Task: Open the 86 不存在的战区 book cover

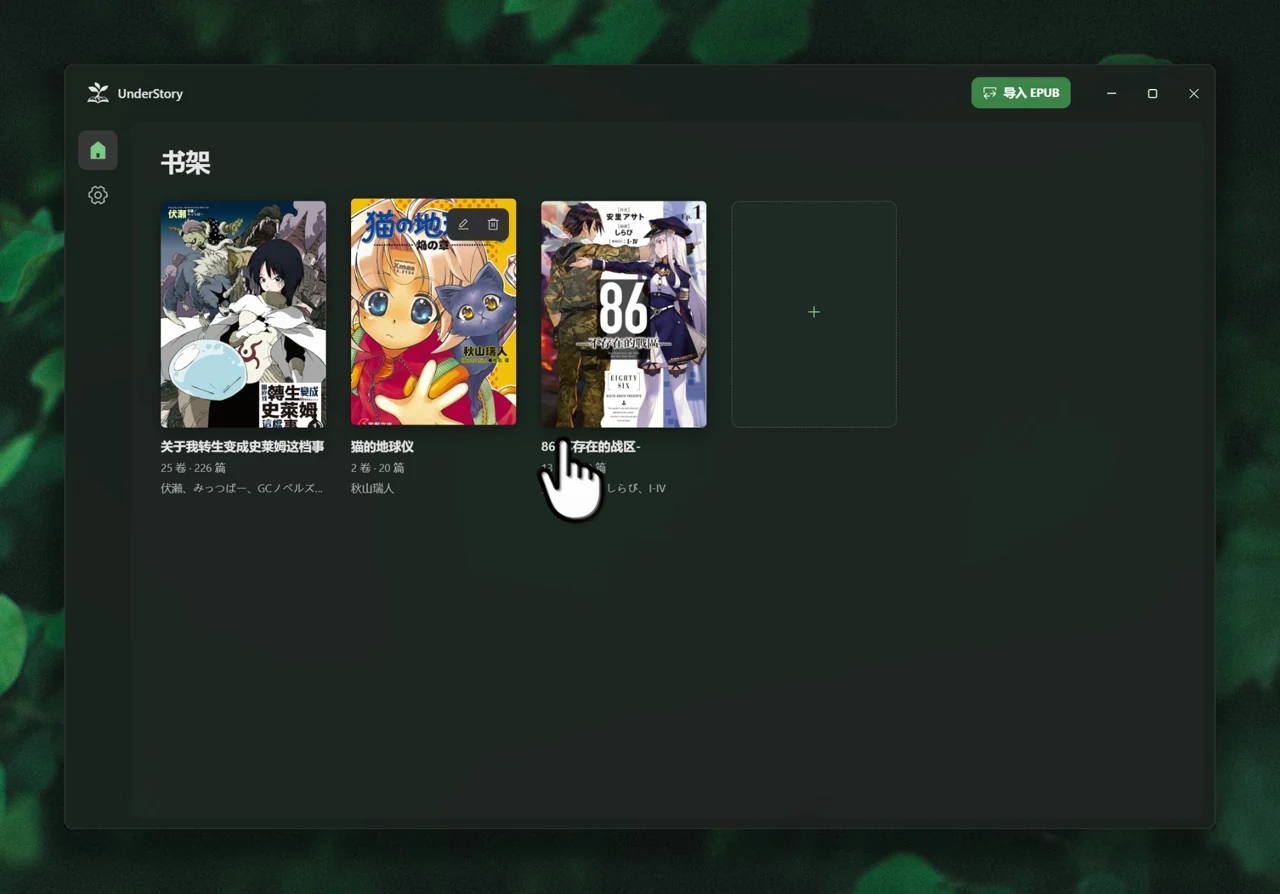Action: 624,313
